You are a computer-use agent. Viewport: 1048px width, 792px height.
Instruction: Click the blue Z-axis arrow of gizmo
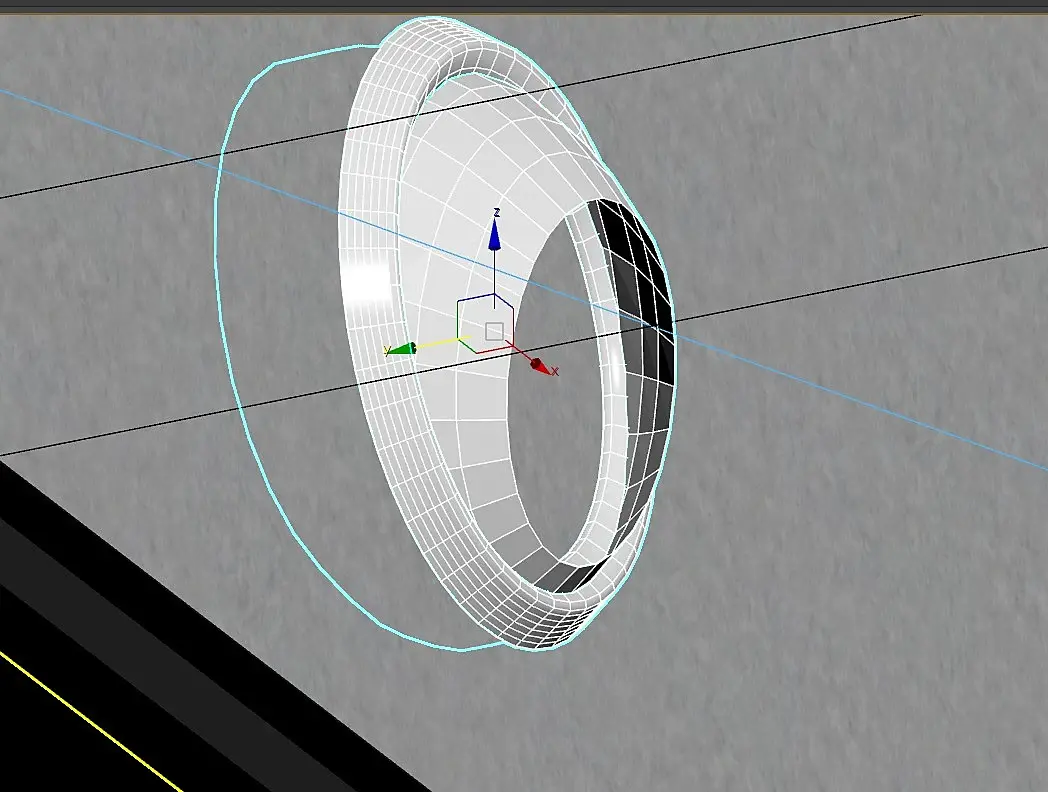[495, 234]
